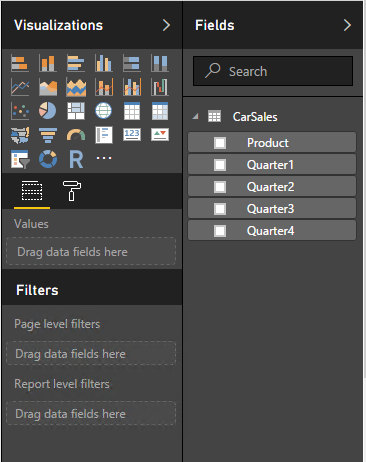Choose the scatter chart visualization
The width and height of the screenshot is (366, 462).
point(20,111)
